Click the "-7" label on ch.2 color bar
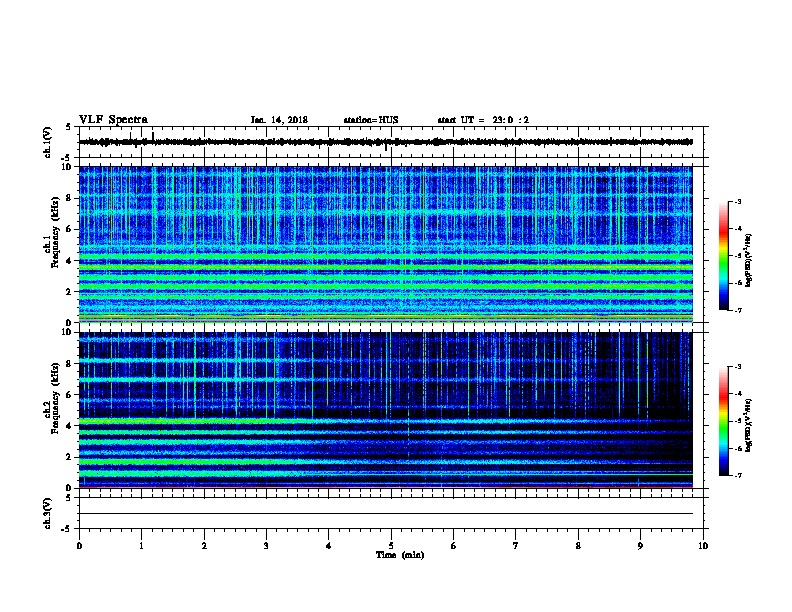Image resolution: width=792 pixels, height=612 pixels. [737, 475]
